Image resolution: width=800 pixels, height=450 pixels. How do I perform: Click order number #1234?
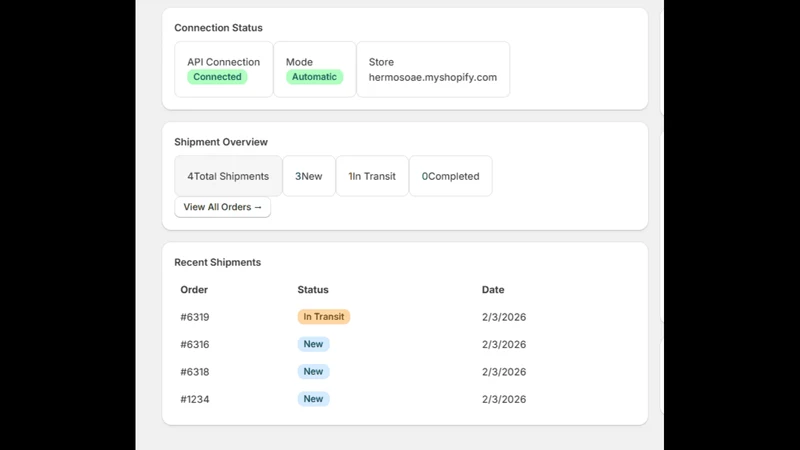[195, 399]
